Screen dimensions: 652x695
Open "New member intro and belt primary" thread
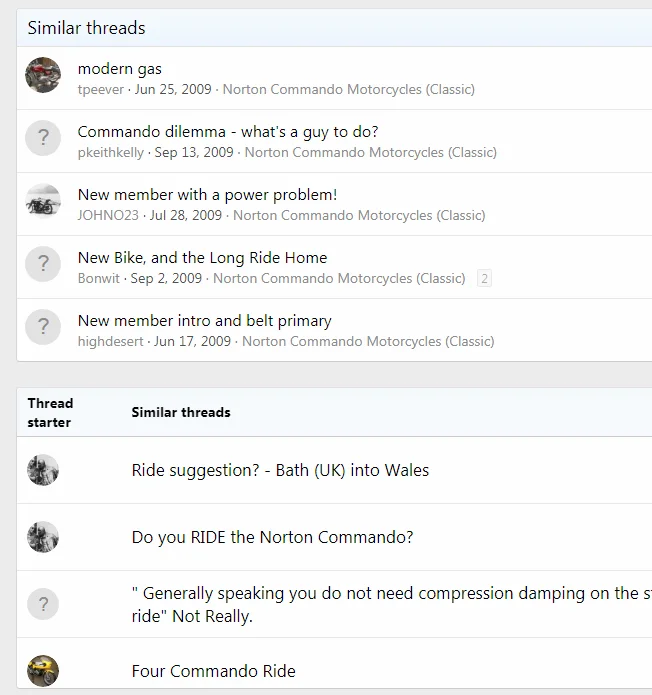pos(204,321)
